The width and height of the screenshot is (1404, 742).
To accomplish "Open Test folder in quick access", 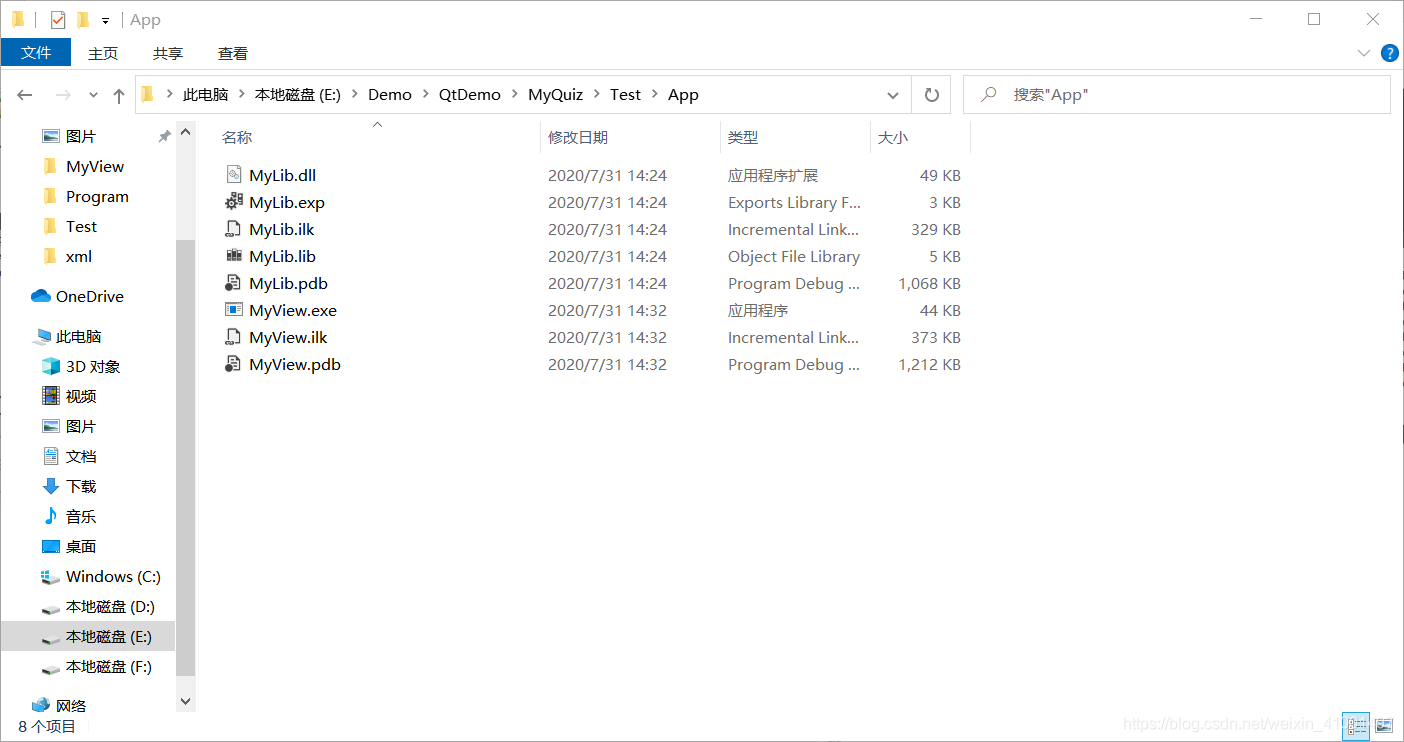I will click(69, 226).
